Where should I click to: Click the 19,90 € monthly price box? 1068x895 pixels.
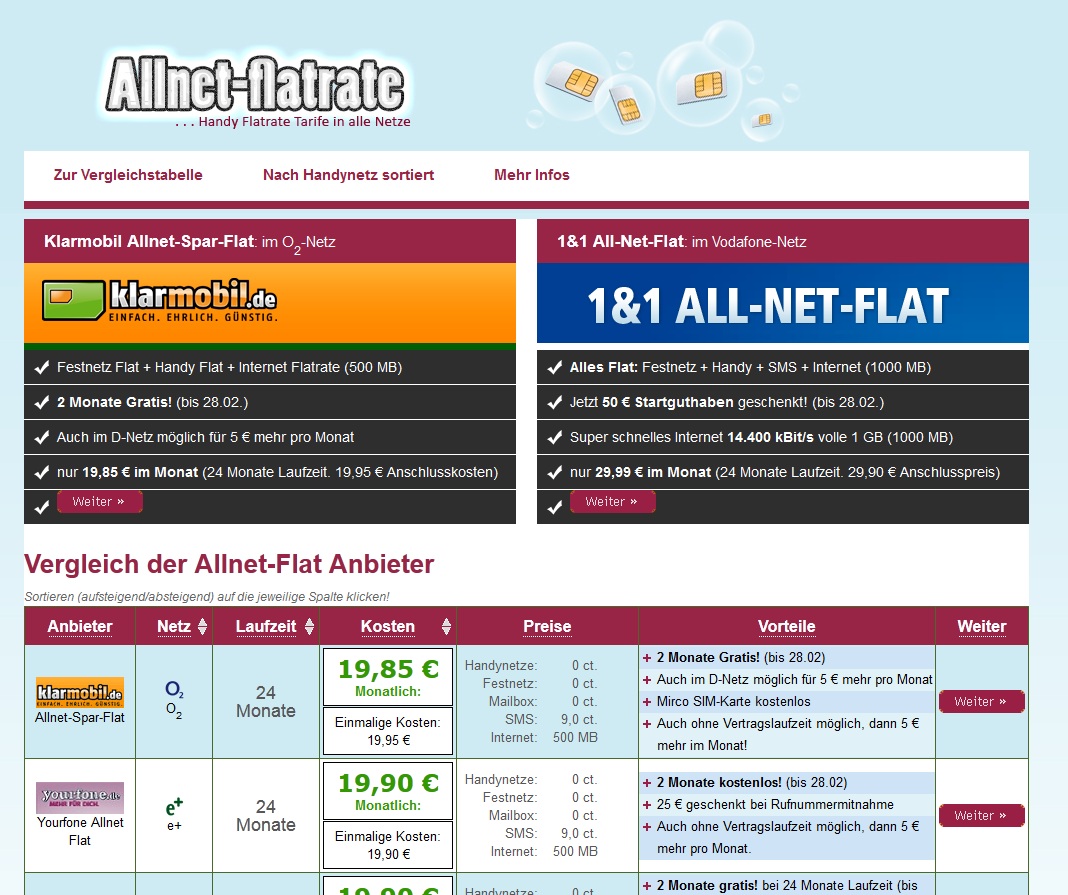click(388, 791)
